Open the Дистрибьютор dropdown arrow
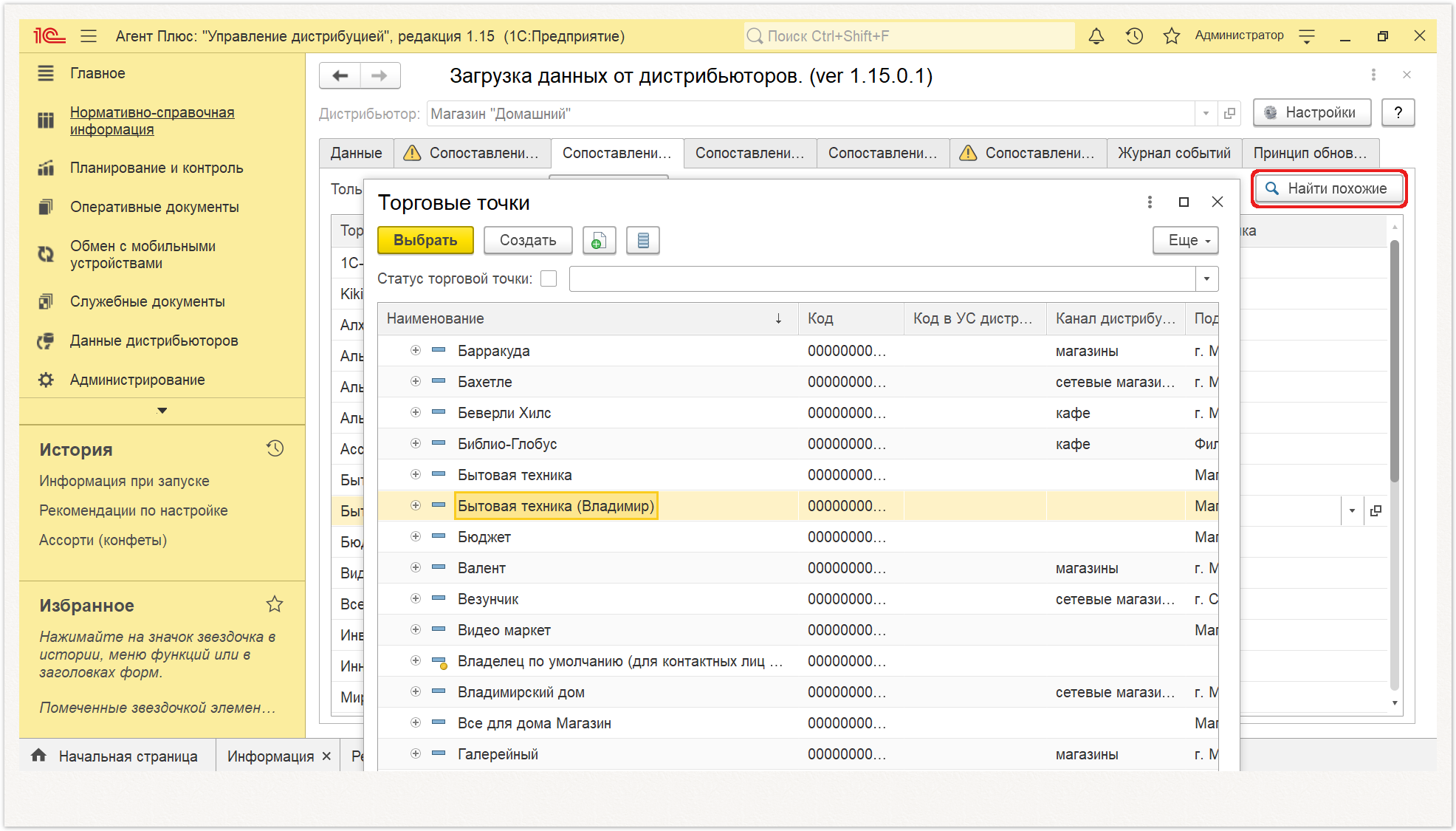The width and height of the screenshot is (1456, 831). 1206,113
